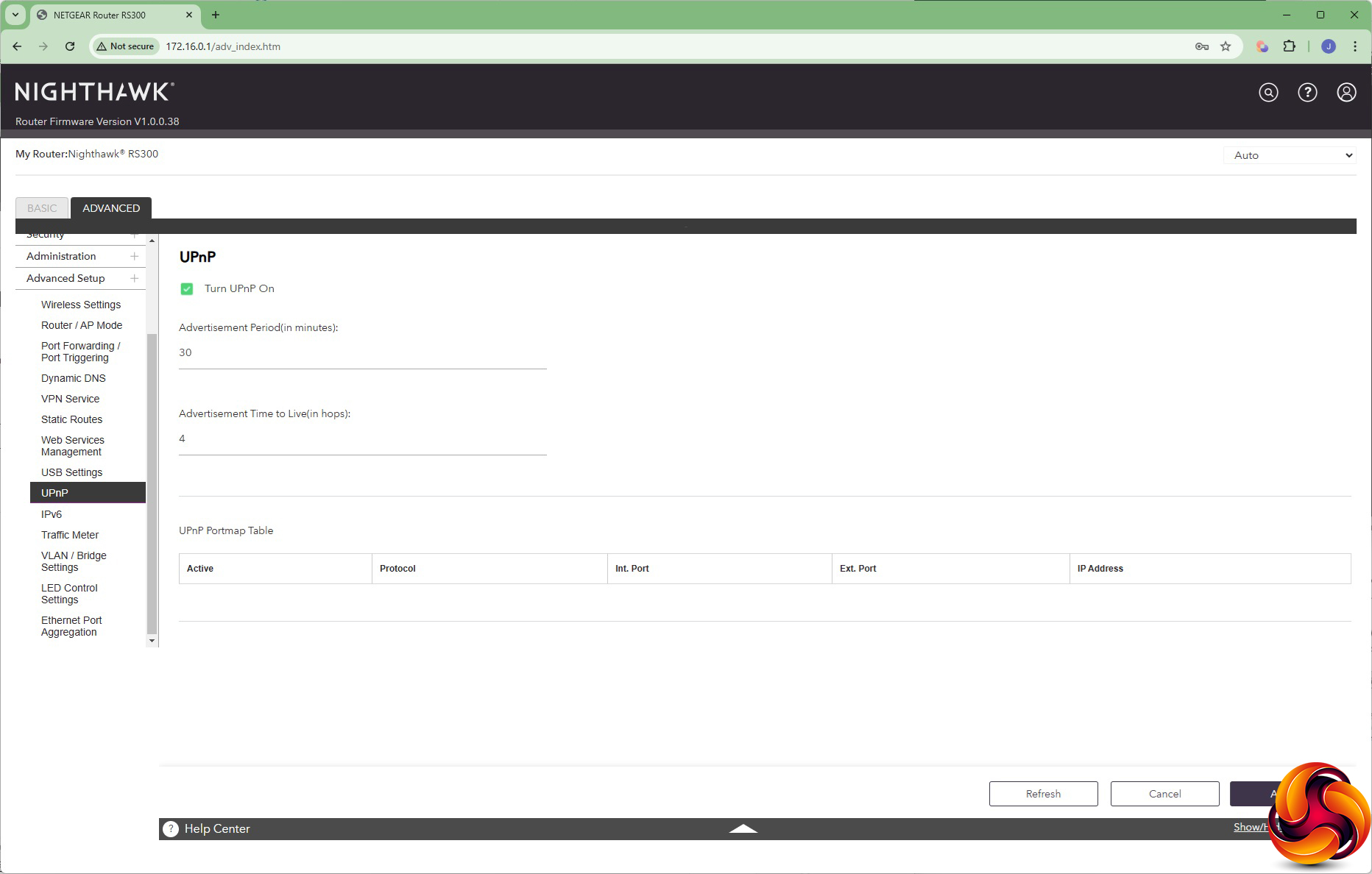Click the NIGHTHAWK logo
This screenshot has width=1372, height=874.
click(x=95, y=92)
